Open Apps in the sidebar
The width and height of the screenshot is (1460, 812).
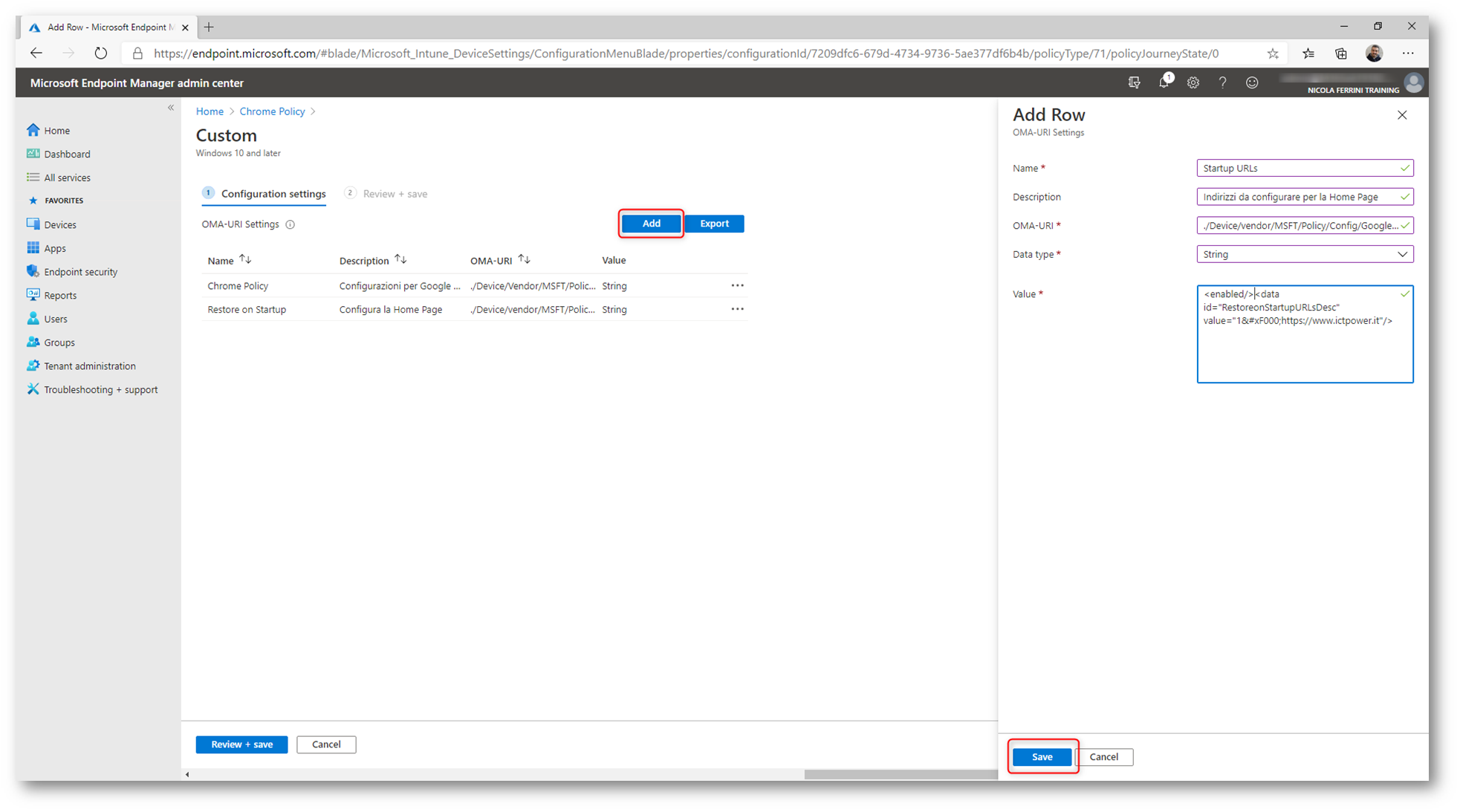[54, 248]
